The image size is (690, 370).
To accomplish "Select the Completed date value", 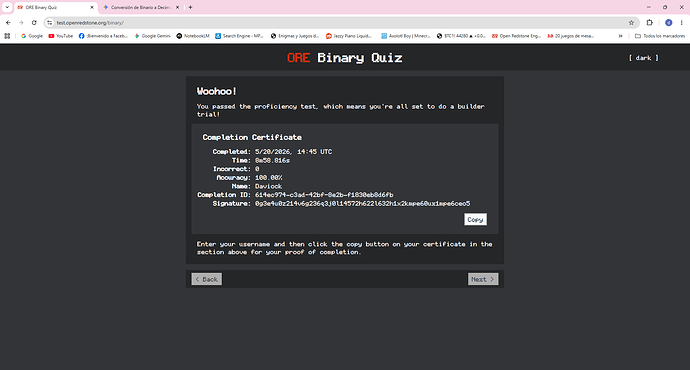I will coord(294,151).
